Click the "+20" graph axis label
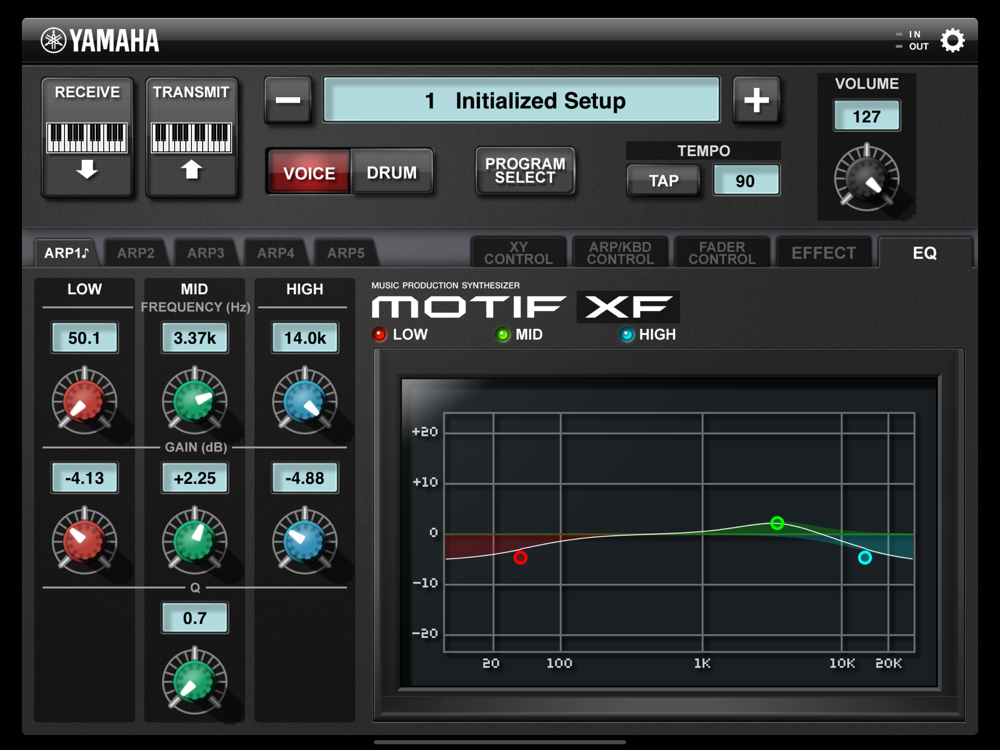1000x750 pixels. coord(425,432)
